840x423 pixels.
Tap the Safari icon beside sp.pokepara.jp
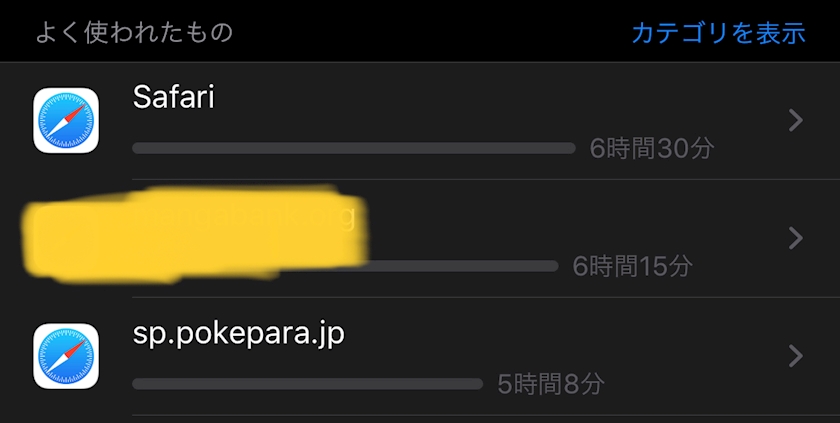66,356
